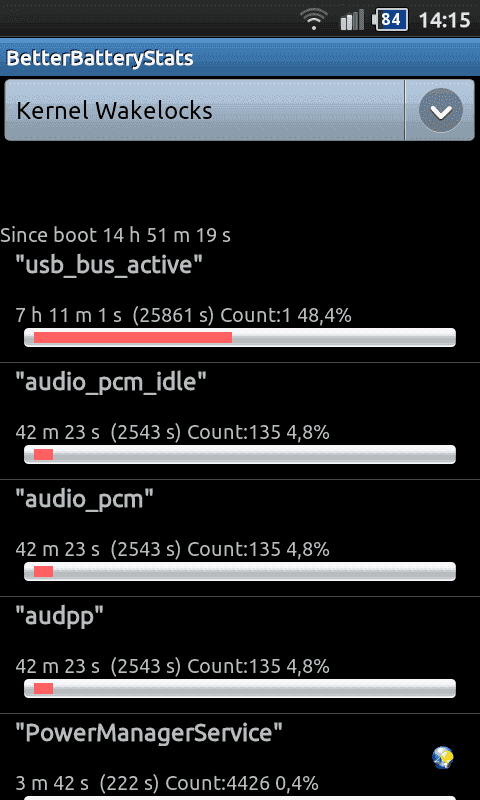Image resolution: width=480 pixels, height=800 pixels.
Task: Tap the Wi-Fi signal icon in status bar
Action: 313,20
